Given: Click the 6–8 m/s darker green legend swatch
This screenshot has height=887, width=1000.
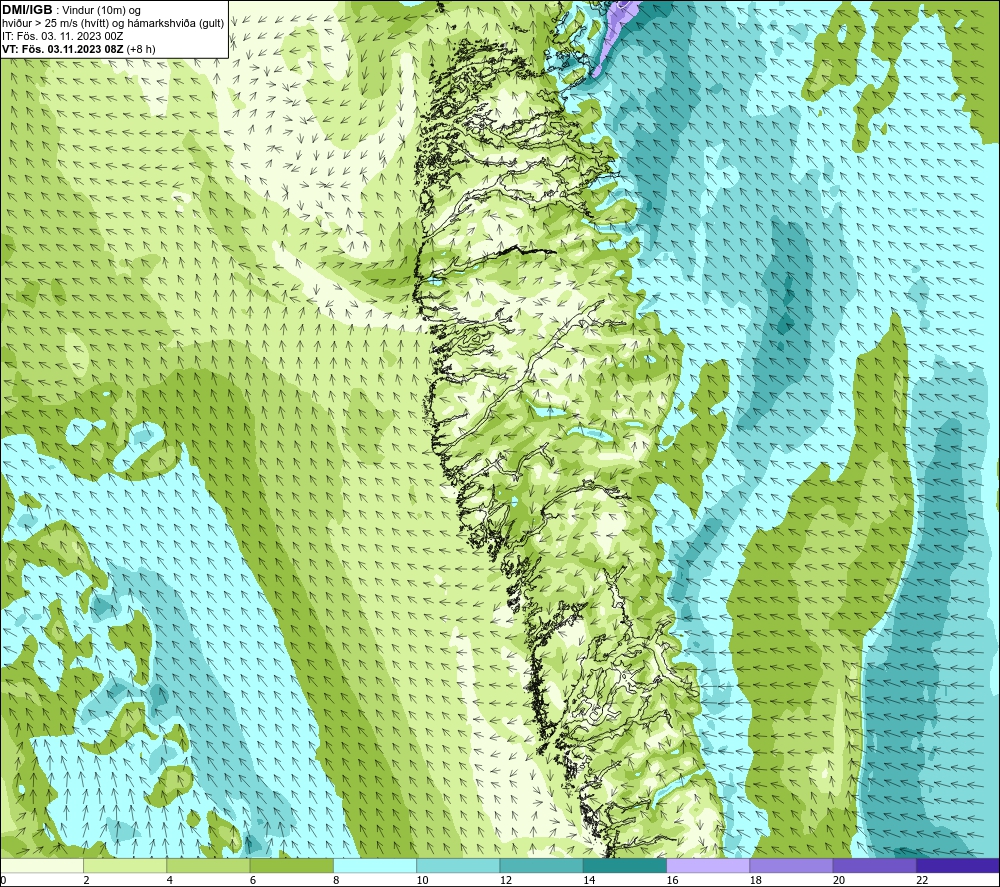Looking at the screenshot, I should (291, 865).
